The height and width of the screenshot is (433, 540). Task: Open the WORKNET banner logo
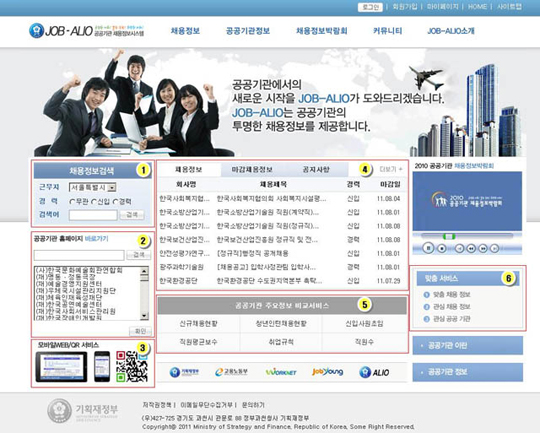[x=281, y=372]
